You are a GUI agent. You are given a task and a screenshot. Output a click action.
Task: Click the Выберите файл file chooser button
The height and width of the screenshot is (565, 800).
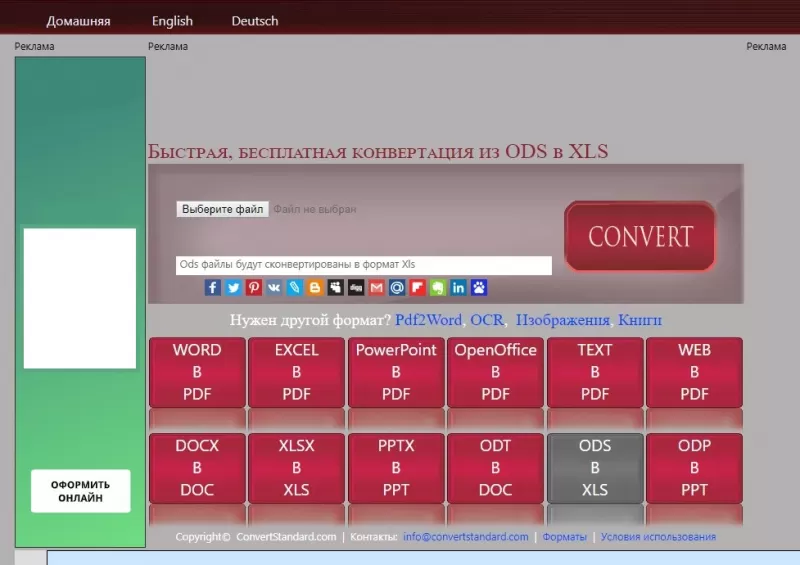pyautogui.click(x=222, y=209)
